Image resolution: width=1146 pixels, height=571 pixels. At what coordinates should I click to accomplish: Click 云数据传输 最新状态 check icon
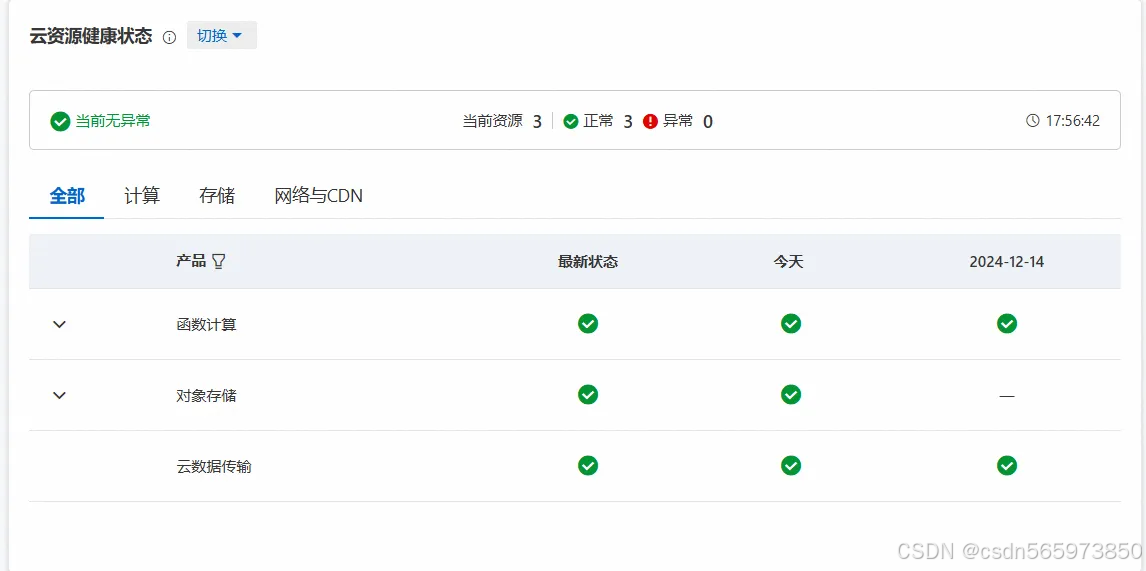(588, 465)
